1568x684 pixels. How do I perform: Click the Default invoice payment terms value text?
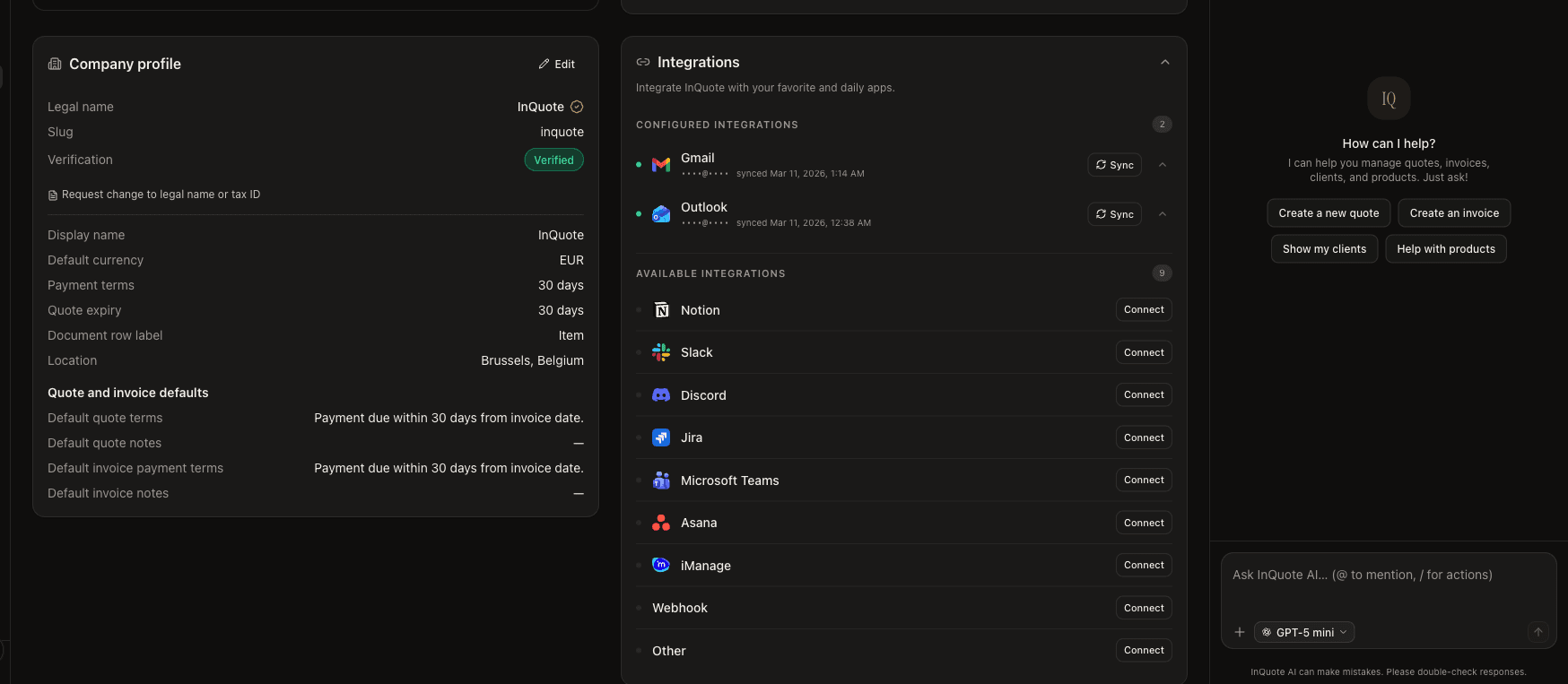pyautogui.click(x=449, y=468)
